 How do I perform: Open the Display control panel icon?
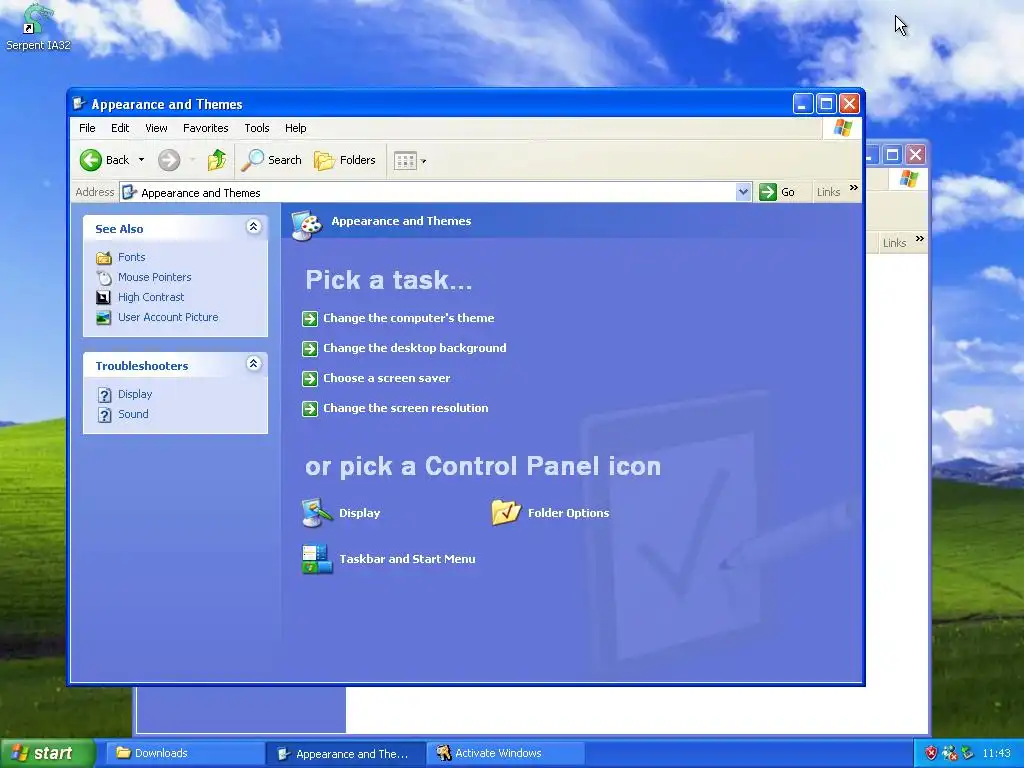[317, 513]
